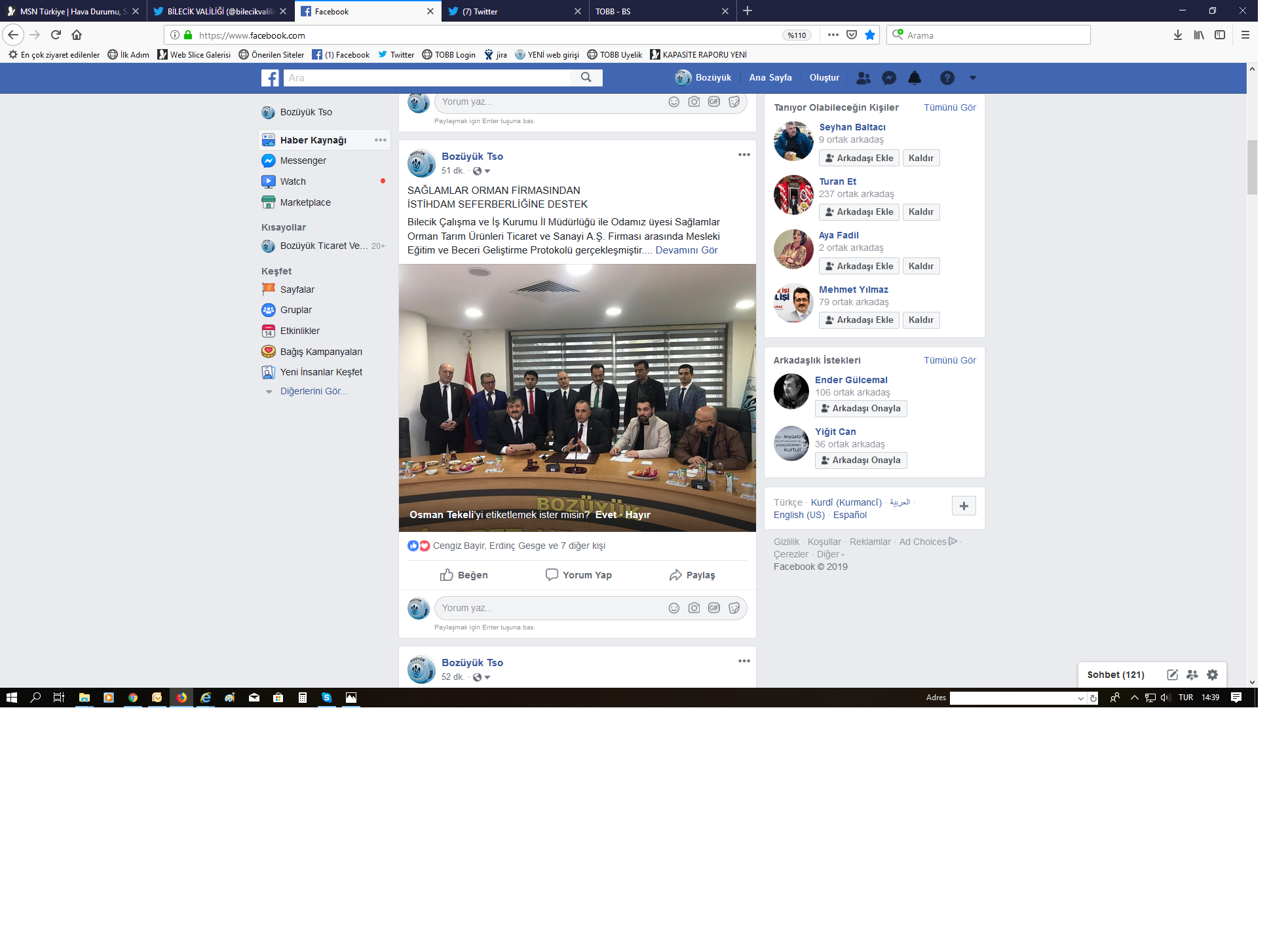Open Sayfalar in Keşfet list
The width and height of the screenshot is (1288, 934).
coord(297,290)
